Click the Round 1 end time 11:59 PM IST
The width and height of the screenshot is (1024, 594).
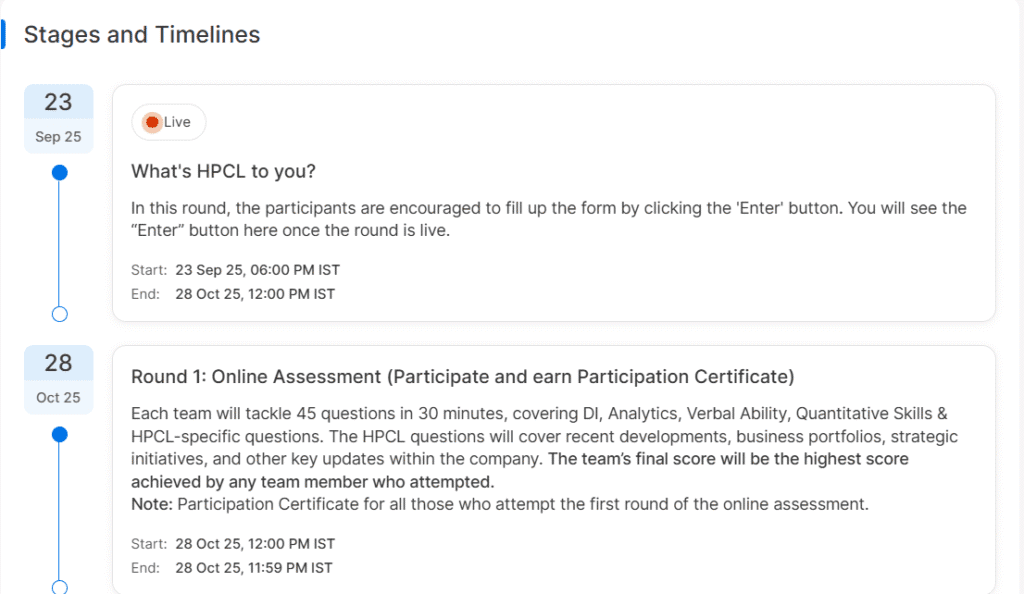click(254, 568)
